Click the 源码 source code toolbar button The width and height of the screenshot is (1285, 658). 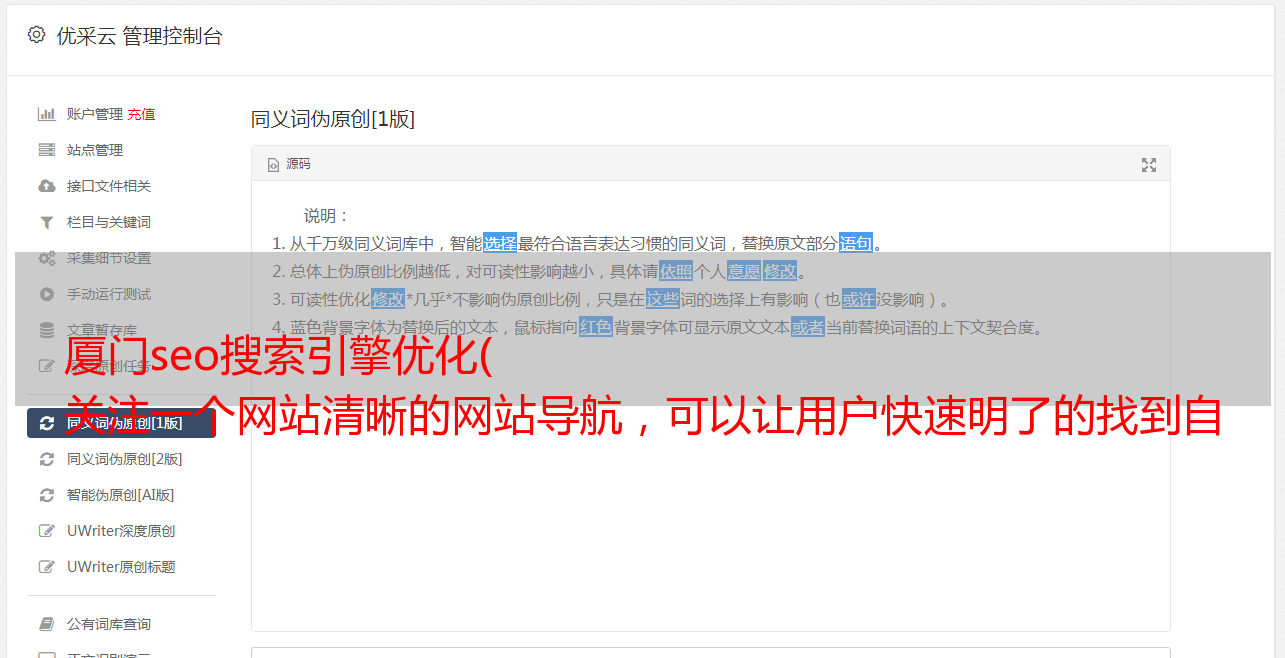coord(289,164)
